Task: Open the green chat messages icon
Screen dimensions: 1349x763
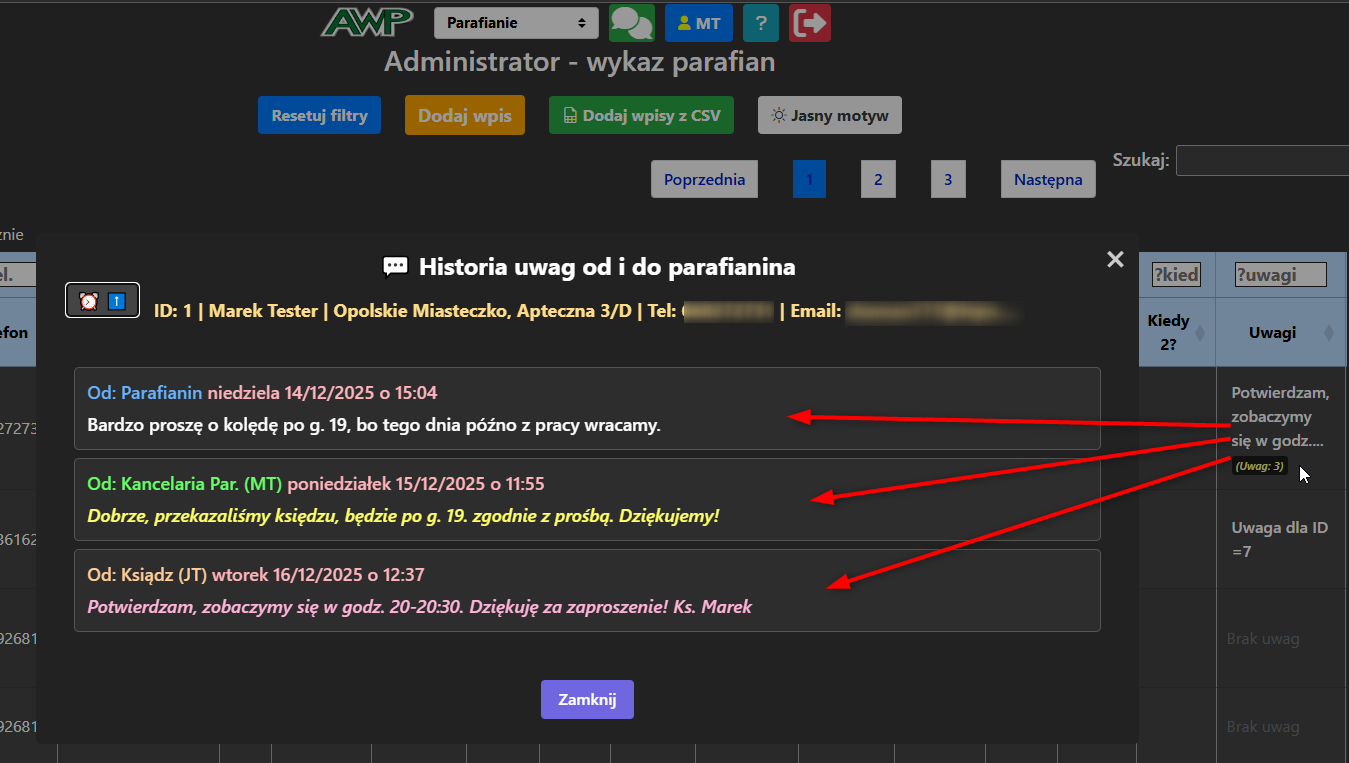Action: point(631,22)
